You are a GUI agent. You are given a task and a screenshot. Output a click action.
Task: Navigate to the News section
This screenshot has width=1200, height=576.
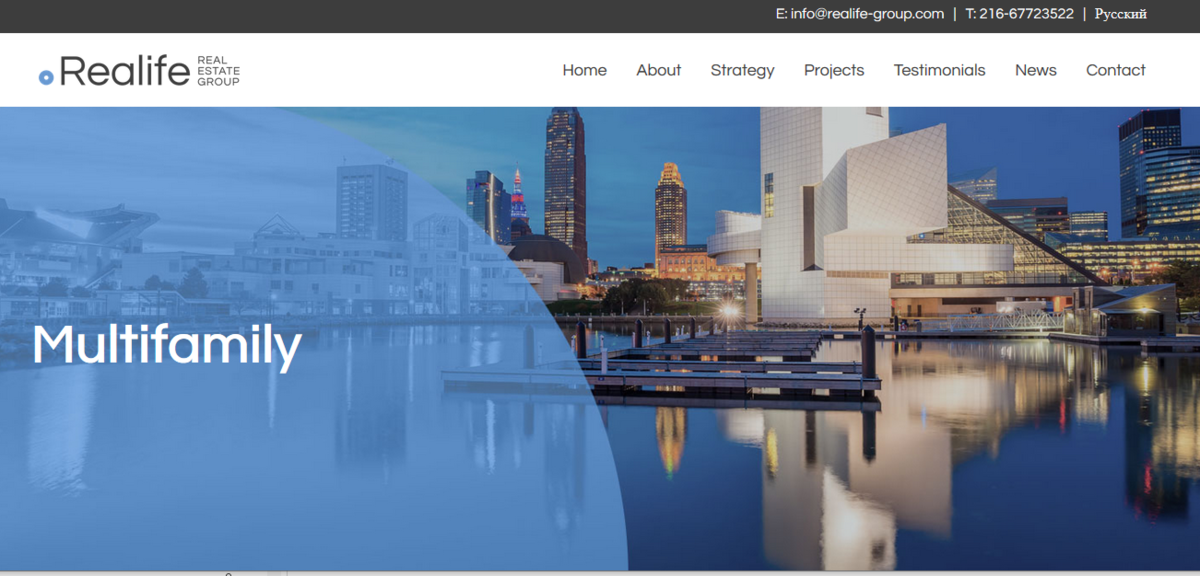click(x=1035, y=70)
